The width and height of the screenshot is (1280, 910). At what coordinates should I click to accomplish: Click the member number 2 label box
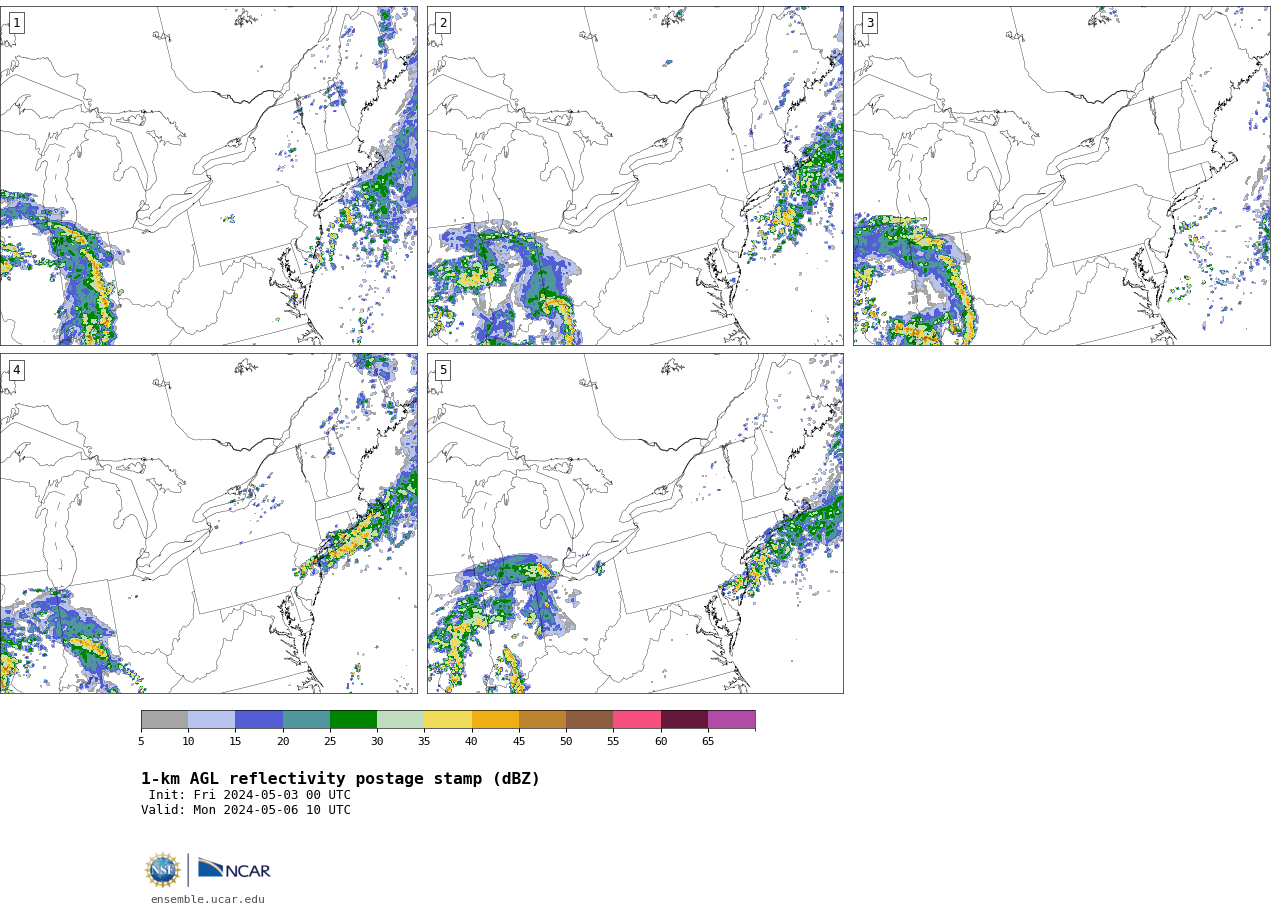click(443, 23)
